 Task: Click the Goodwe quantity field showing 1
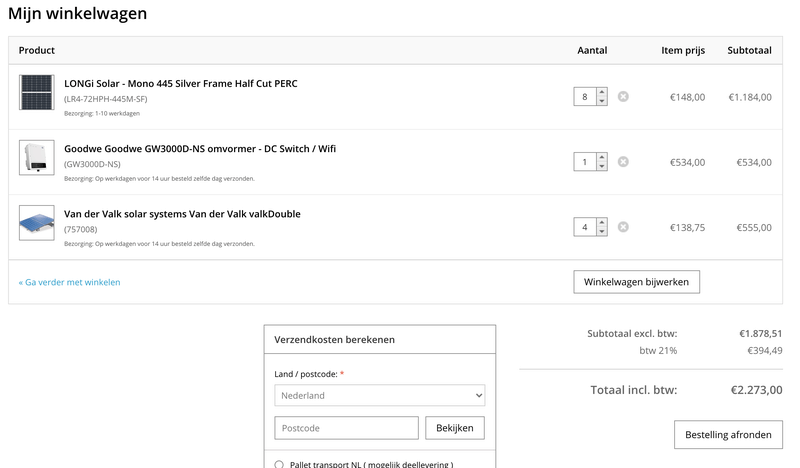[585, 162]
